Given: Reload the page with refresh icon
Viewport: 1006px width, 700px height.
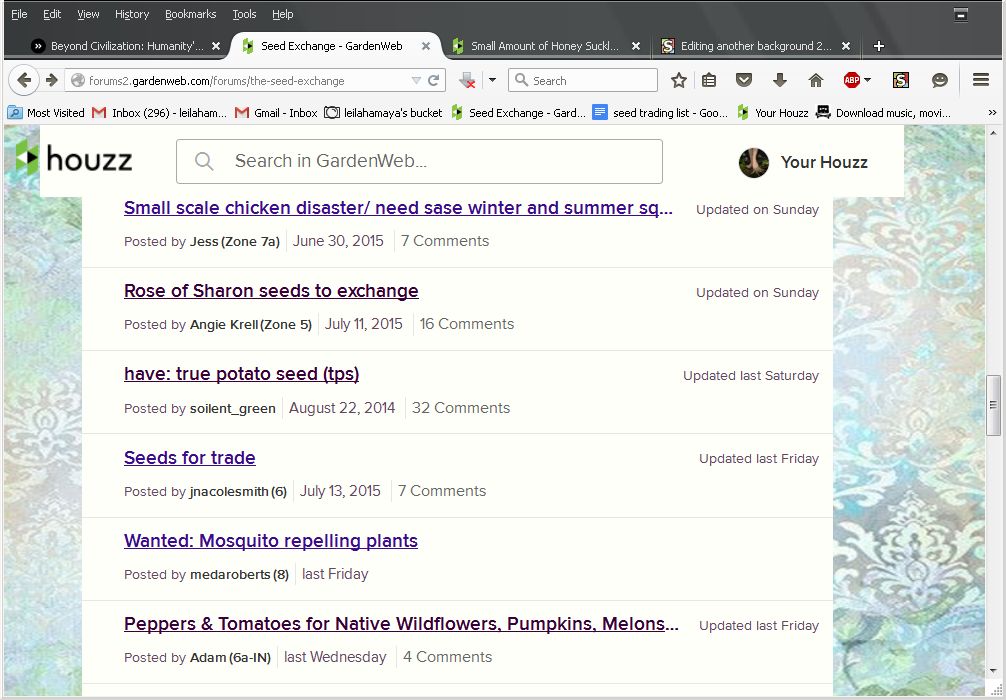Looking at the screenshot, I should point(434,80).
